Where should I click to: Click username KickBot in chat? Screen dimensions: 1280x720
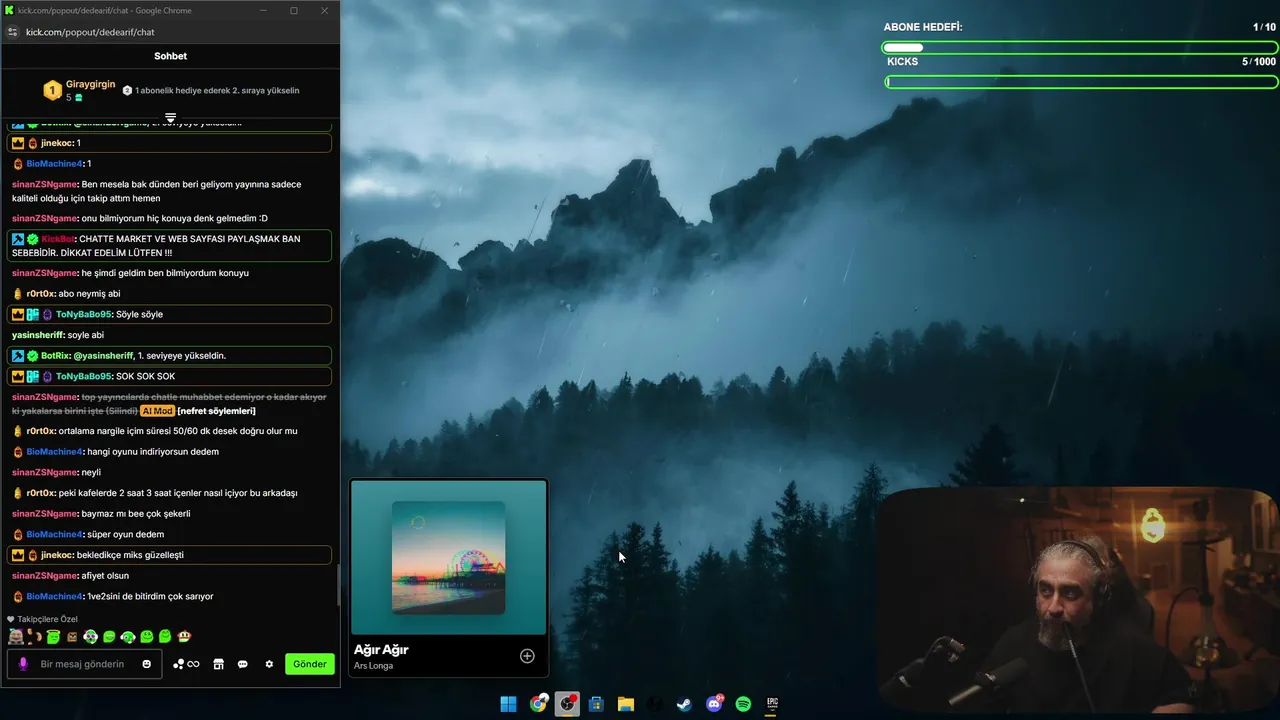58,239
